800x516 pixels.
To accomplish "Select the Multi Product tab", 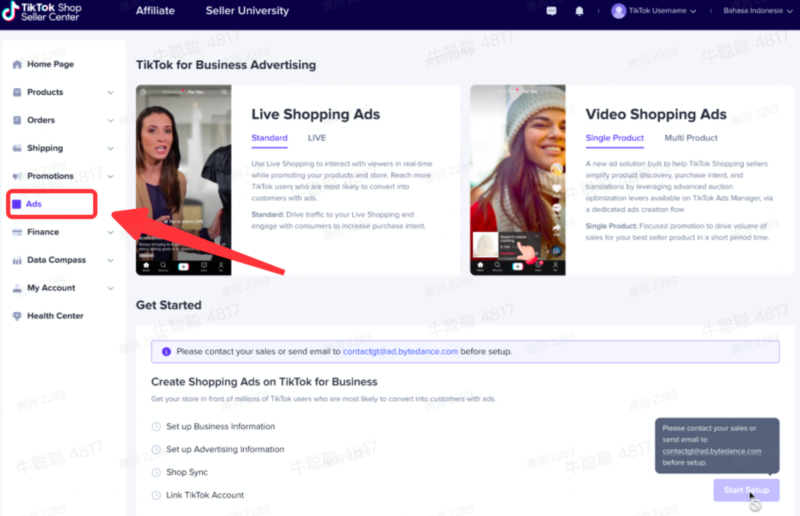I will [691, 138].
